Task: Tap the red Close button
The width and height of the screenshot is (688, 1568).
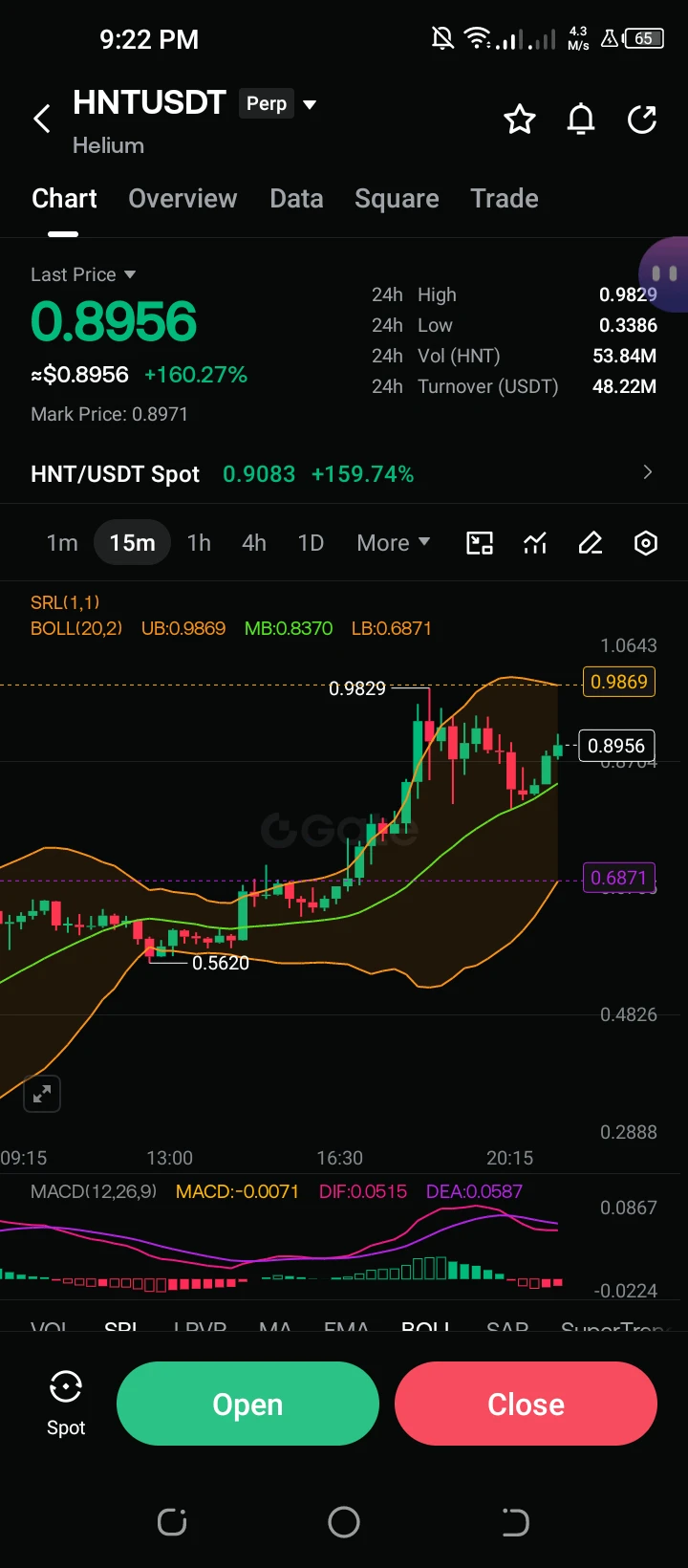Action: 526,1404
